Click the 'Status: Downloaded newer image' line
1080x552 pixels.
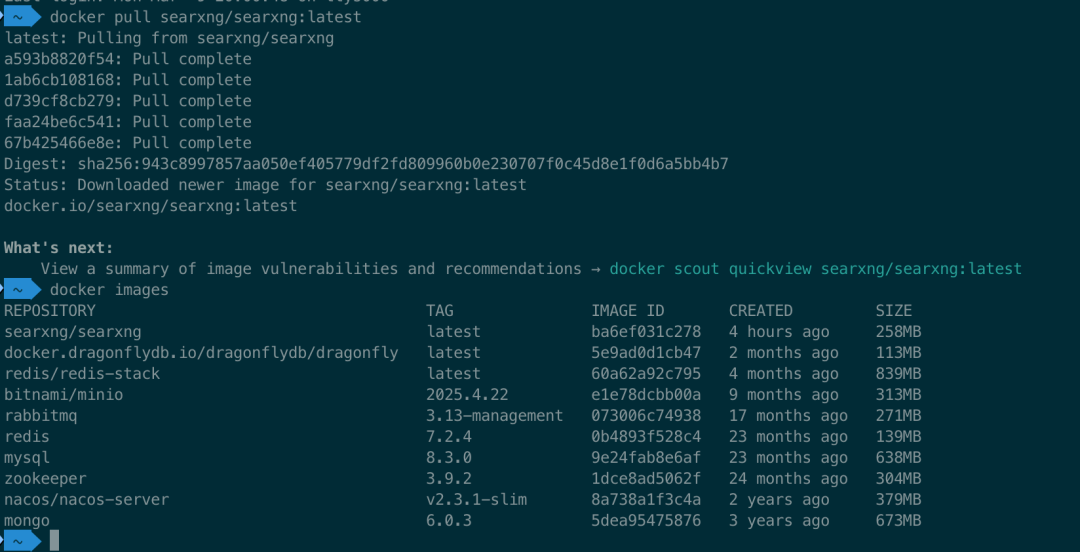265,185
